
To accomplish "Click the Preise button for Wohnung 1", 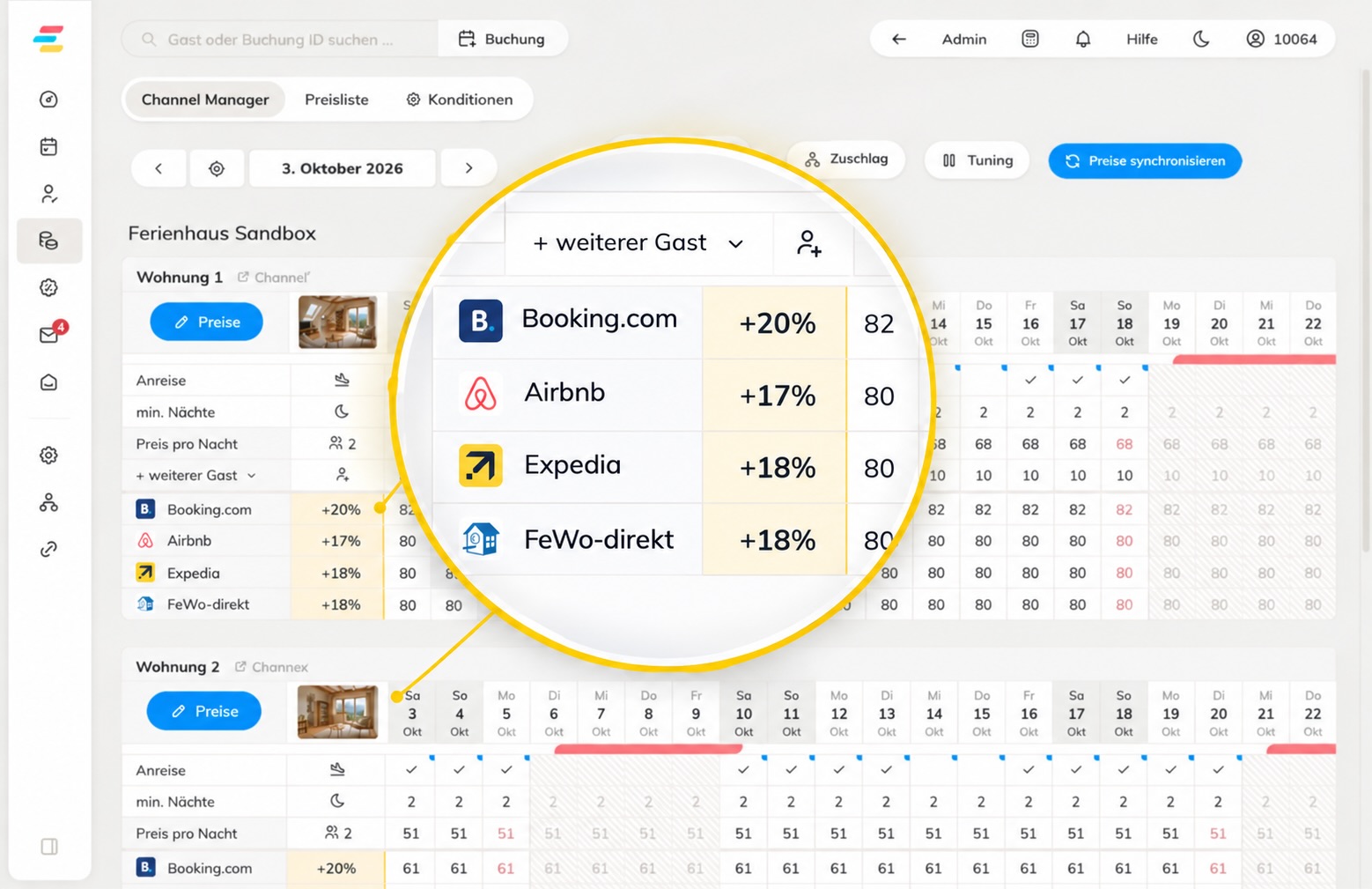I will [x=207, y=322].
